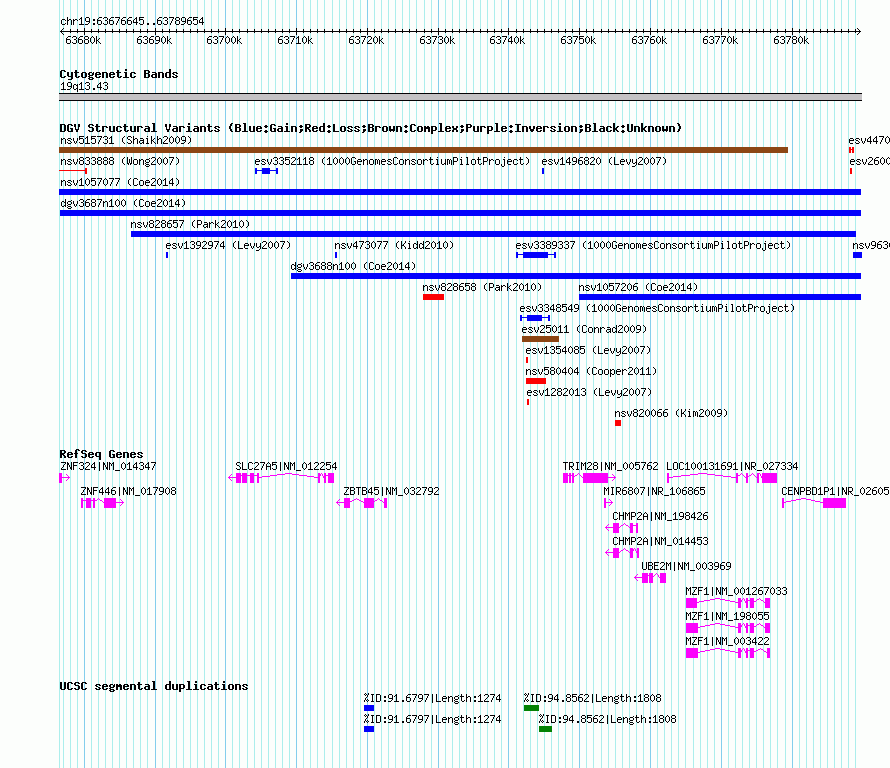Open the ZNF324|NM_014347 gene label
The width and height of the screenshot is (890, 768).
108,466
